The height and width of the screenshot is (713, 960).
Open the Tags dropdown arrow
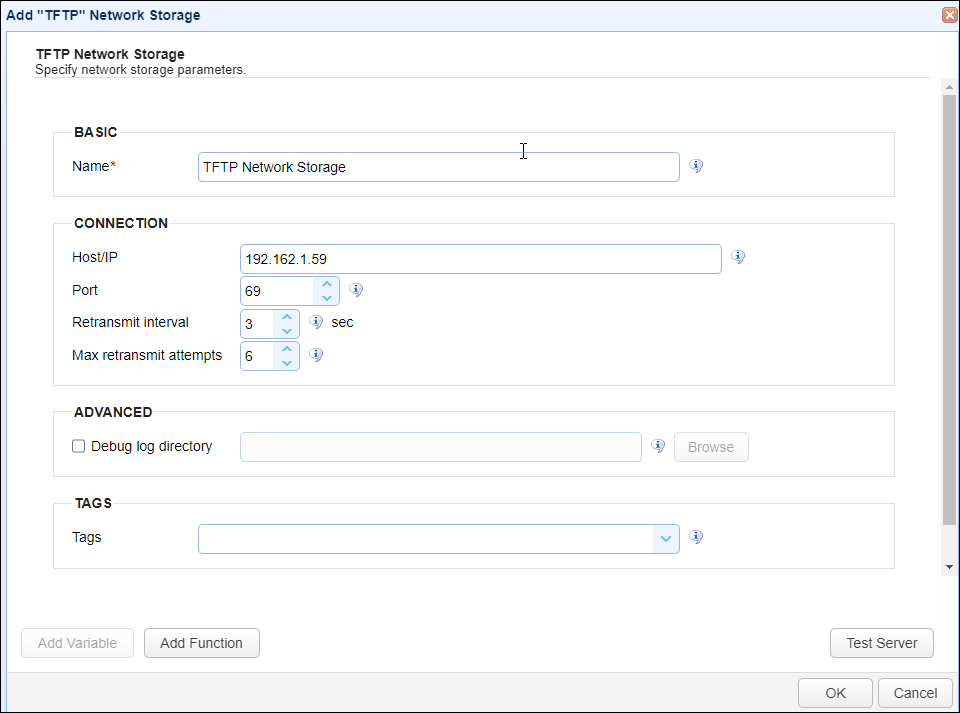click(666, 539)
